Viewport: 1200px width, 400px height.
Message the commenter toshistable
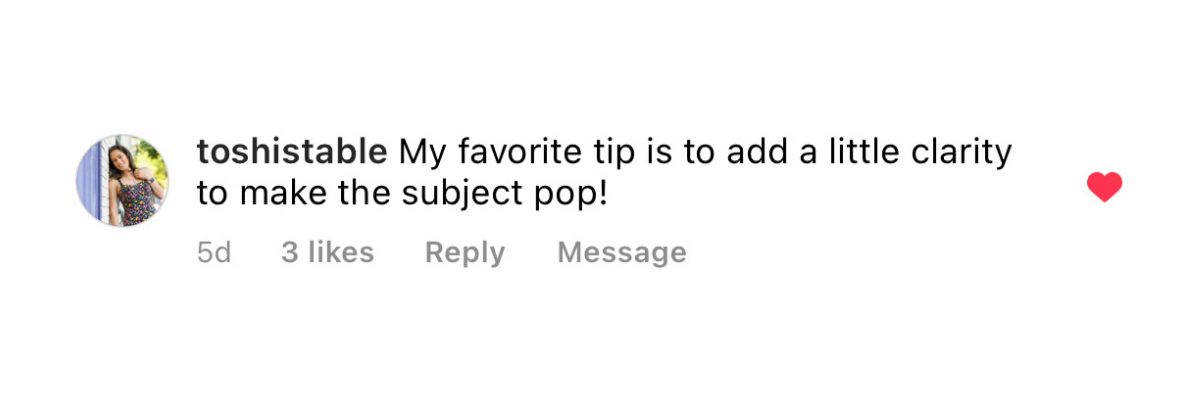(x=622, y=253)
